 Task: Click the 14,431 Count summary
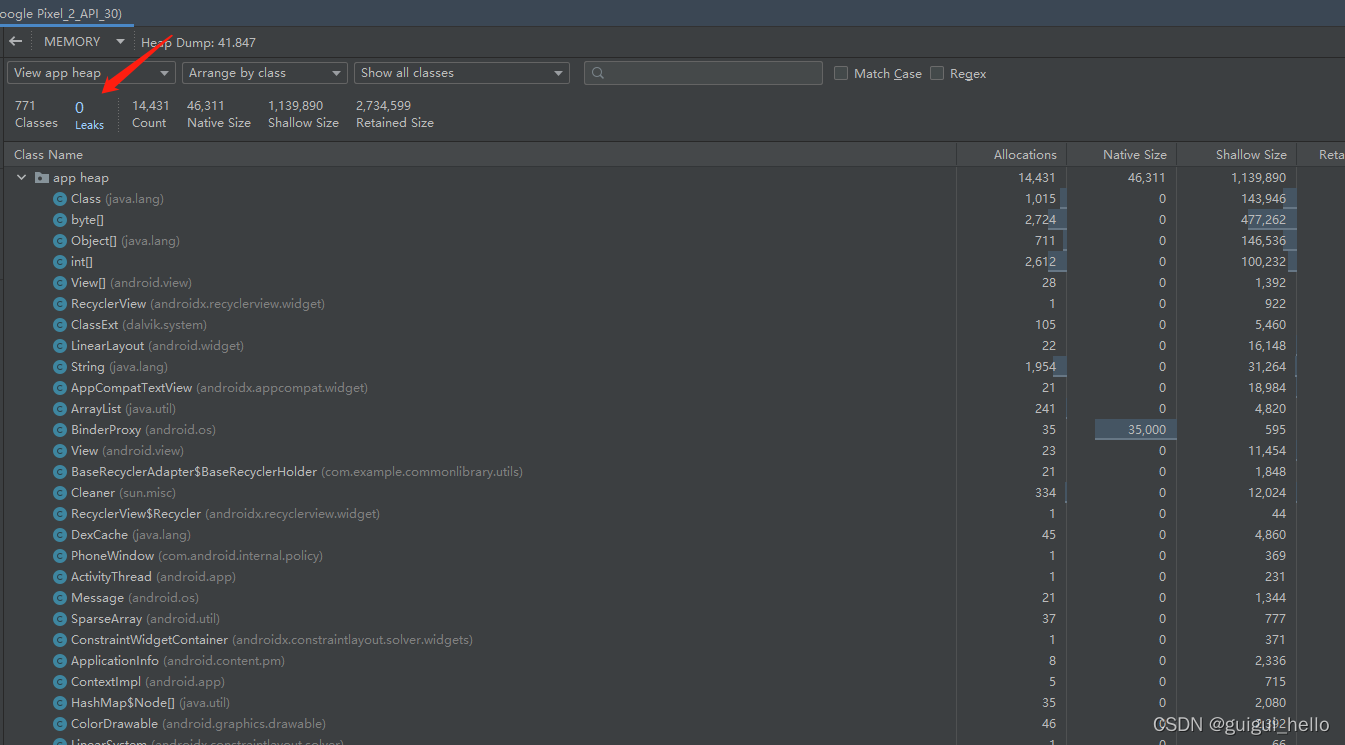click(150, 114)
